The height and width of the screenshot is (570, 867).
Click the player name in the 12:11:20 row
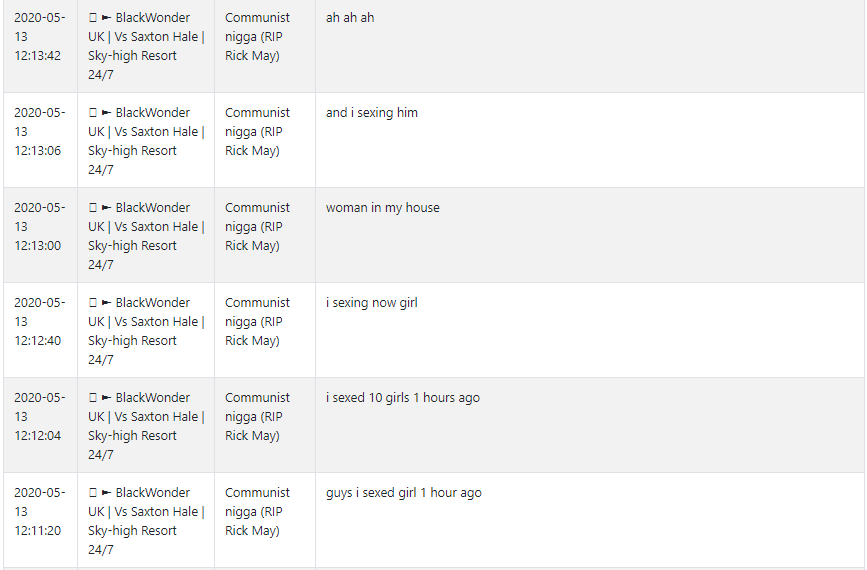(x=257, y=511)
